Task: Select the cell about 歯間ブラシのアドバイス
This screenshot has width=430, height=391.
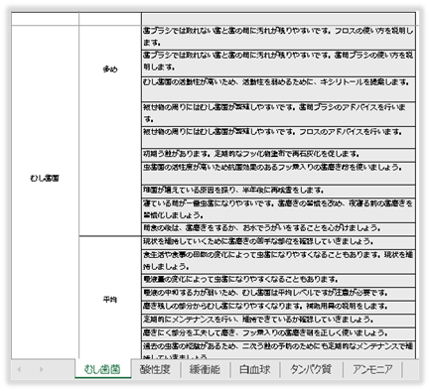Action: [x=278, y=114]
